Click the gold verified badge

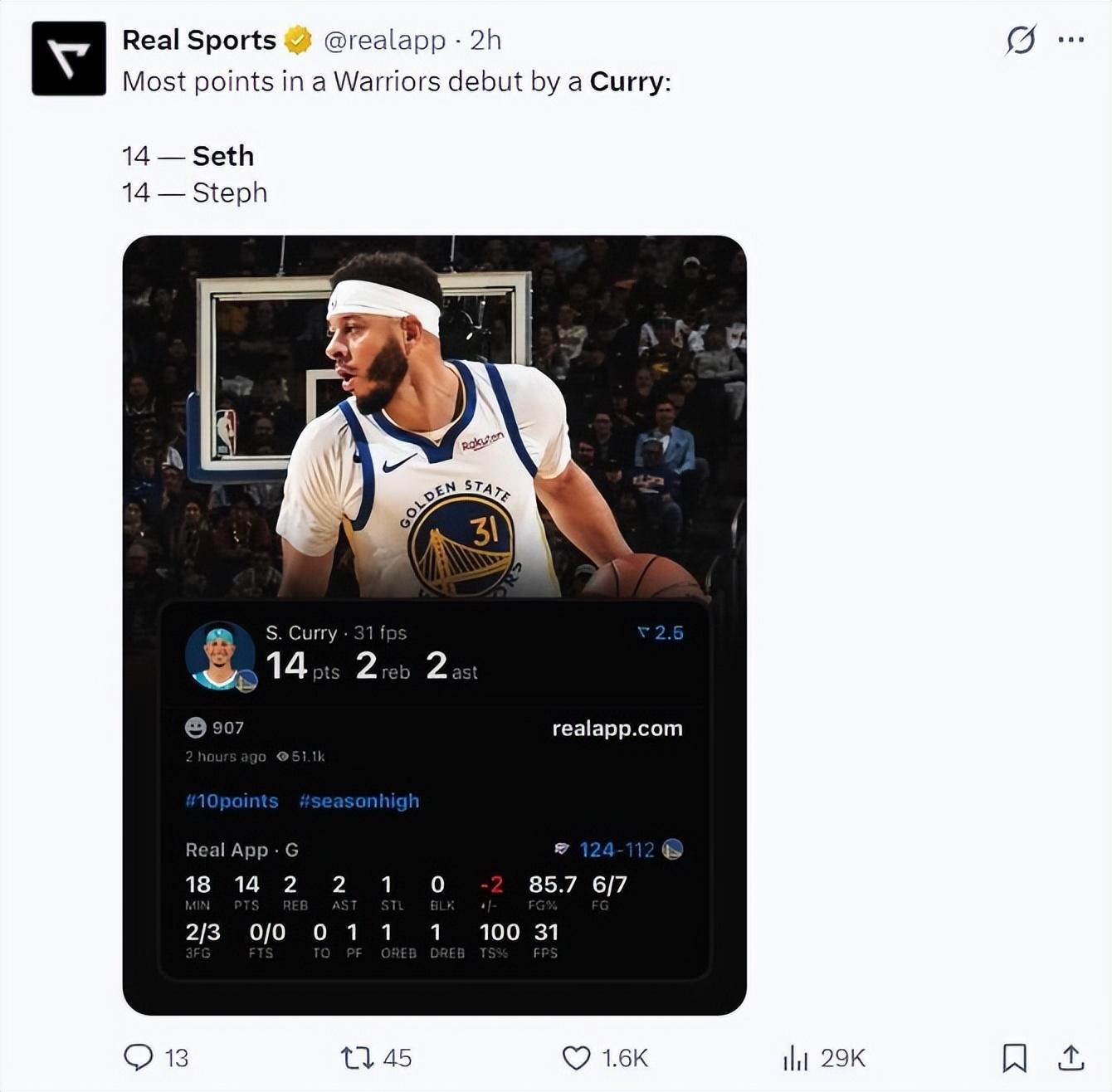298,40
